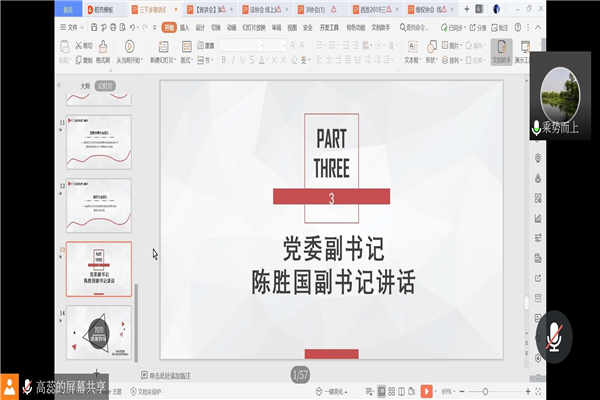600x400 pixels.
Task: Click the Paste icon in ribbon
Action: 66,46
